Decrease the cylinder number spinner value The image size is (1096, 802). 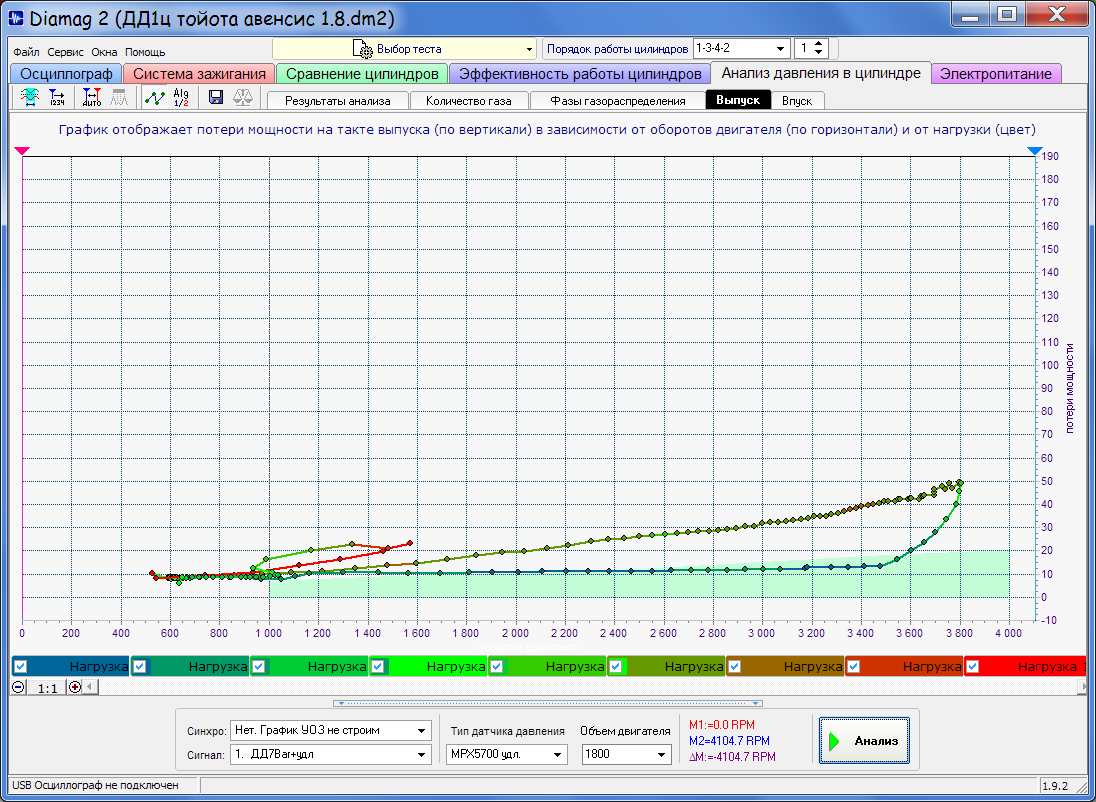pyautogui.click(x=819, y=54)
